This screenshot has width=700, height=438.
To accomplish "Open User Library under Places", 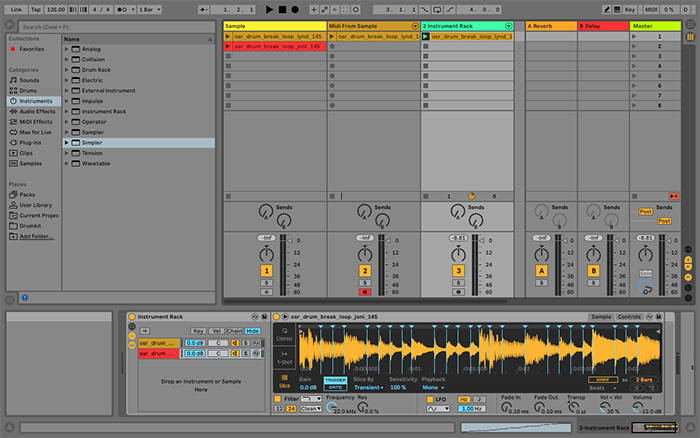I will pyautogui.click(x=35, y=205).
